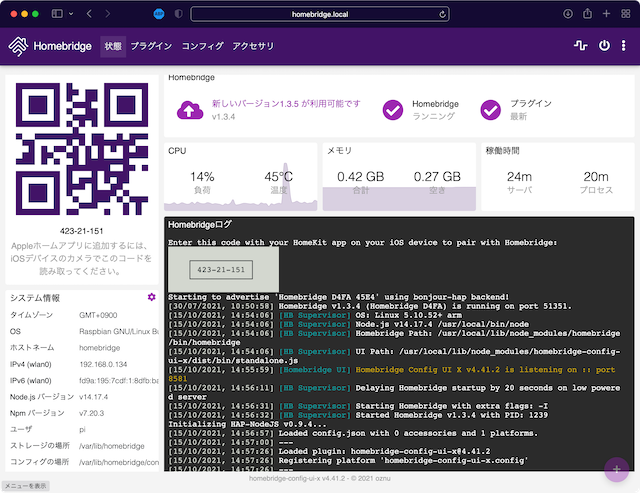The height and width of the screenshot is (493, 640).
Task: Click the メモリ widget title
Action: click(339, 151)
